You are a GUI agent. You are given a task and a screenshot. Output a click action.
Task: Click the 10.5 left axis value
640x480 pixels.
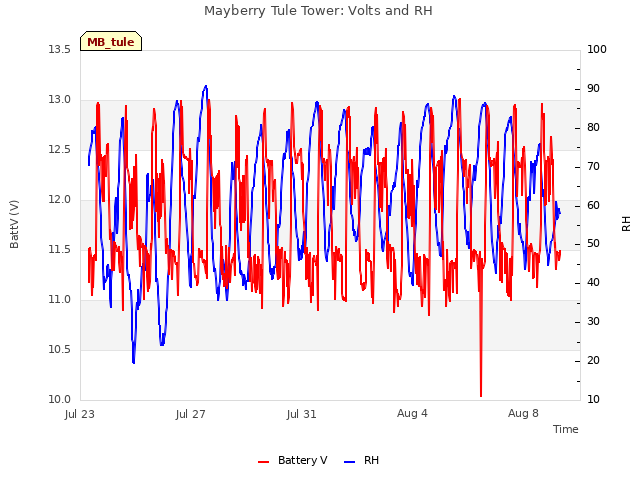click(x=59, y=349)
